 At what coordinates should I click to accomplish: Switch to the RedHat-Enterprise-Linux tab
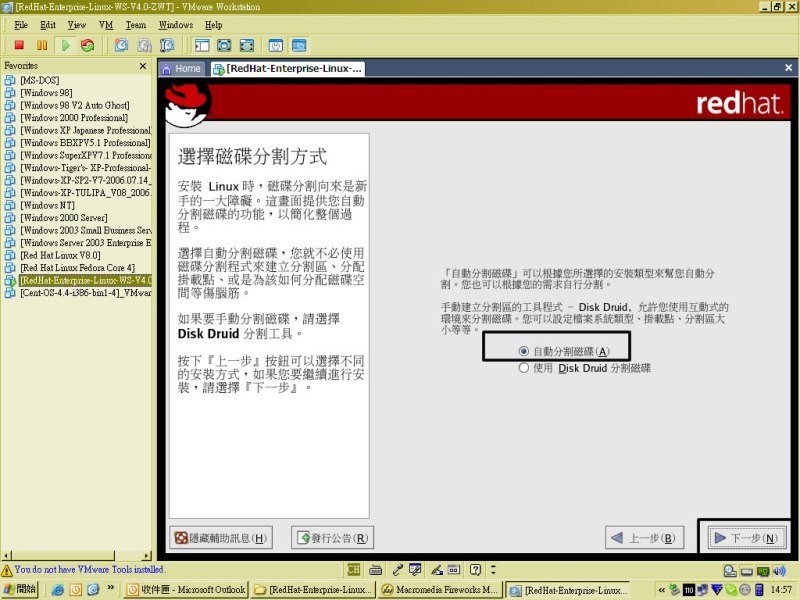point(287,69)
